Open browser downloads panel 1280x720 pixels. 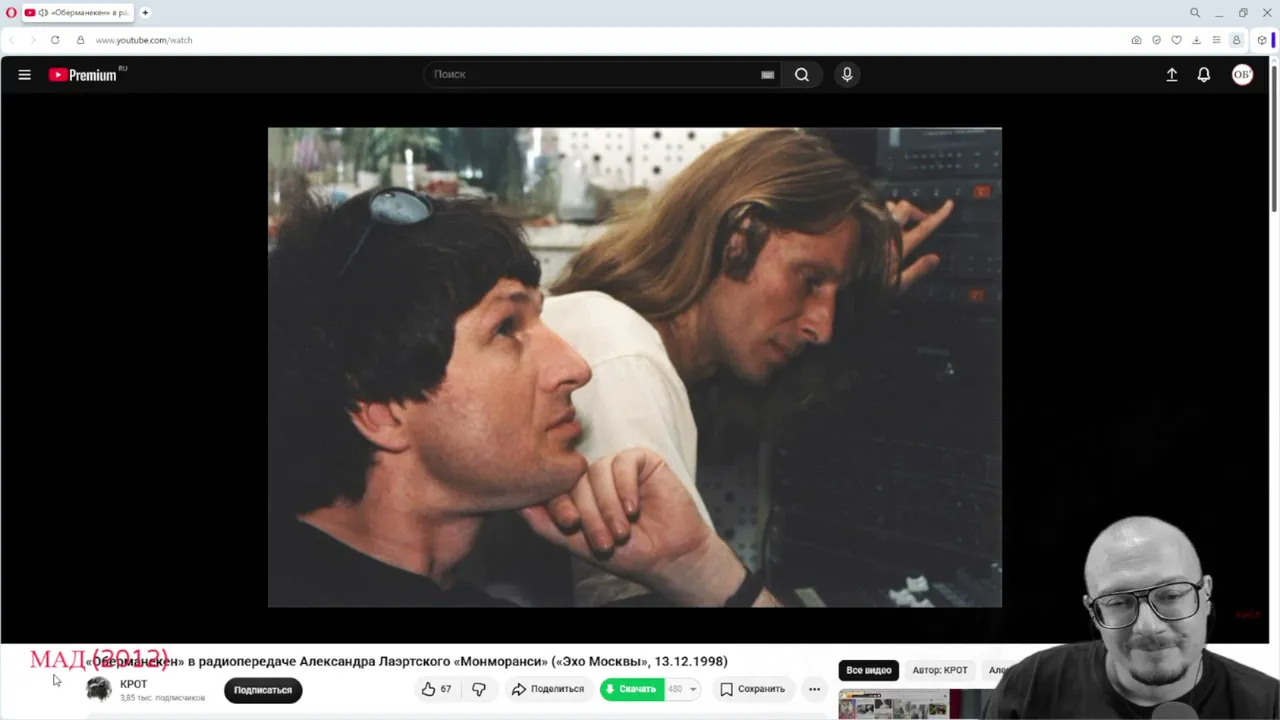coord(1196,40)
